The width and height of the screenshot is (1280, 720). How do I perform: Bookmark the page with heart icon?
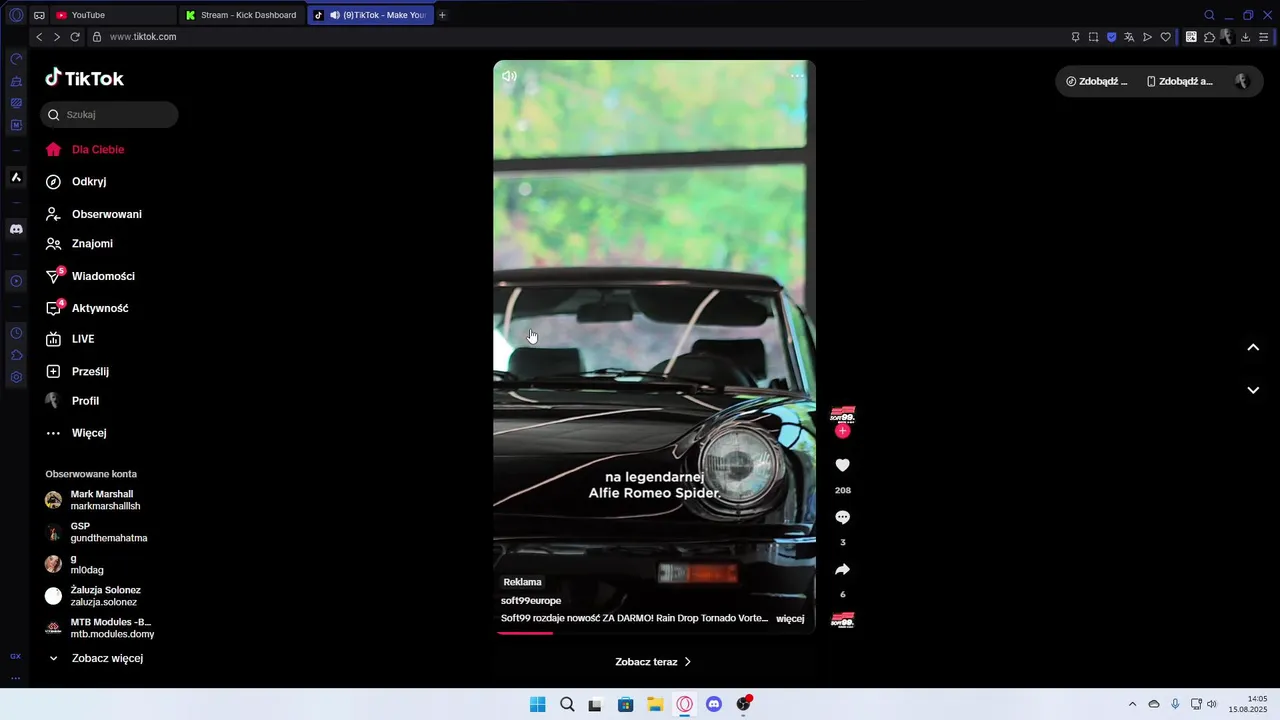click(1165, 37)
